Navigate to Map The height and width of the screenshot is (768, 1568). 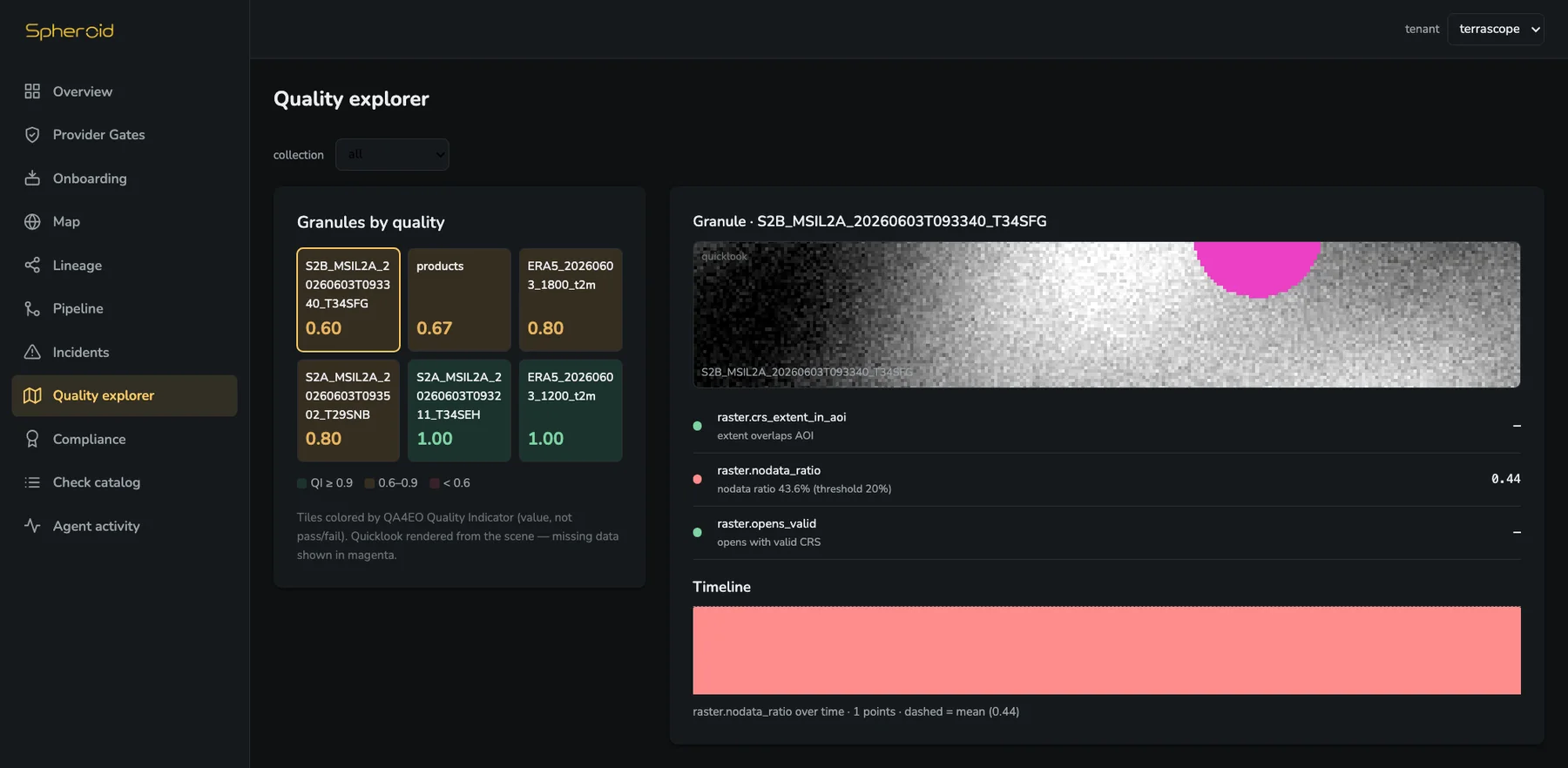[125, 222]
